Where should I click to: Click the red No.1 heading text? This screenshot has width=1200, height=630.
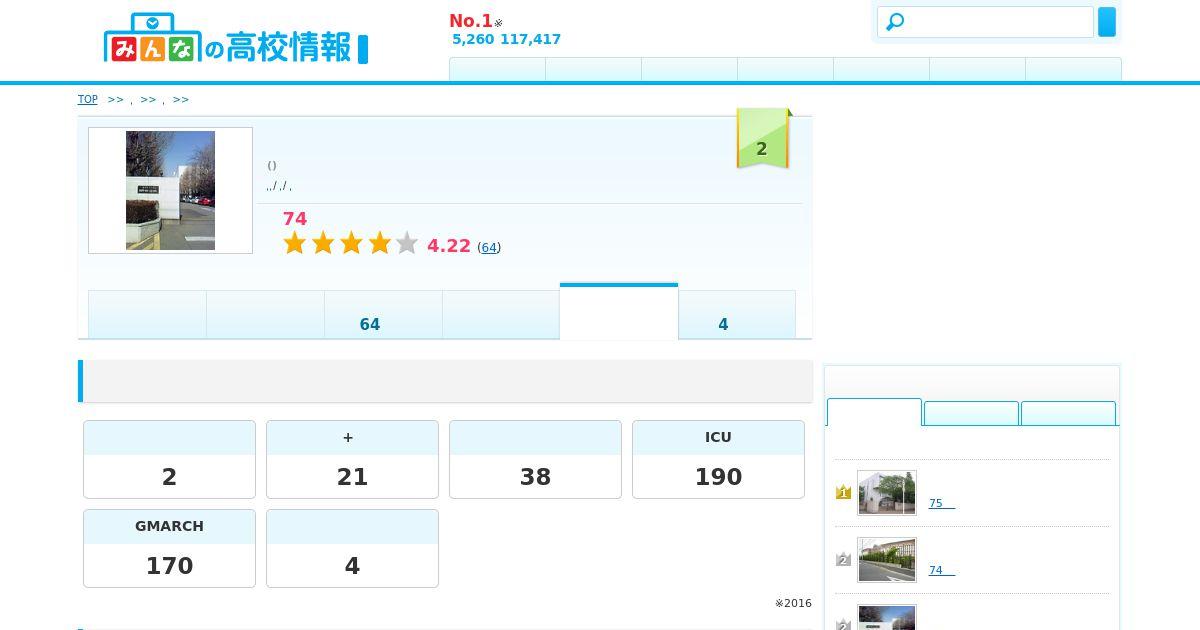pos(471,21)
